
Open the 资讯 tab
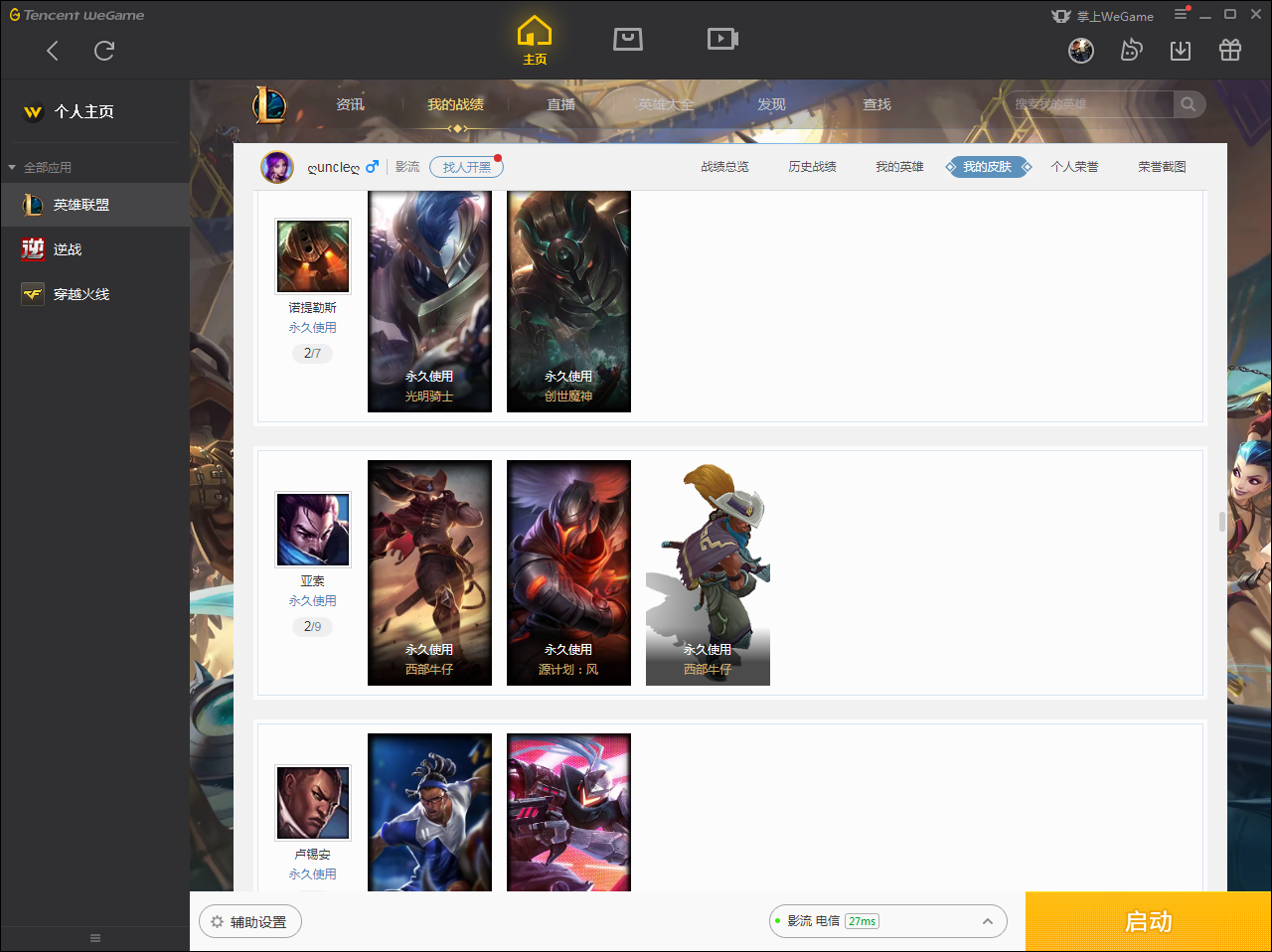(350, 104)
